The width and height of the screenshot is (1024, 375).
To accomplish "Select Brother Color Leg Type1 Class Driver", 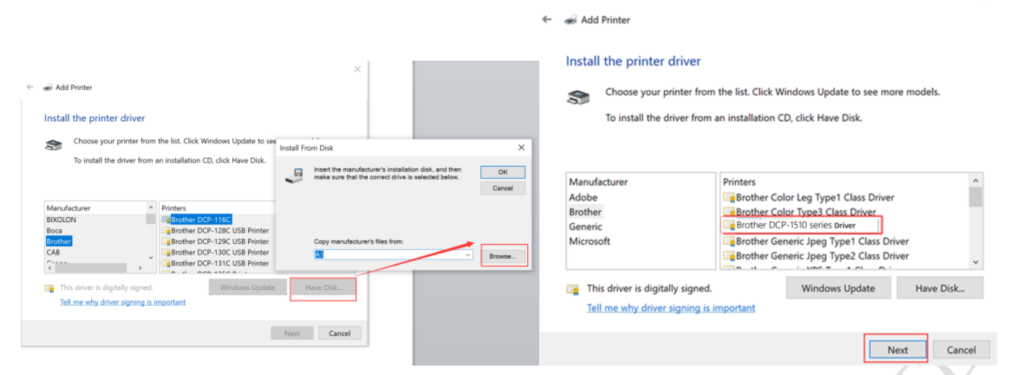I will (815, 197).
